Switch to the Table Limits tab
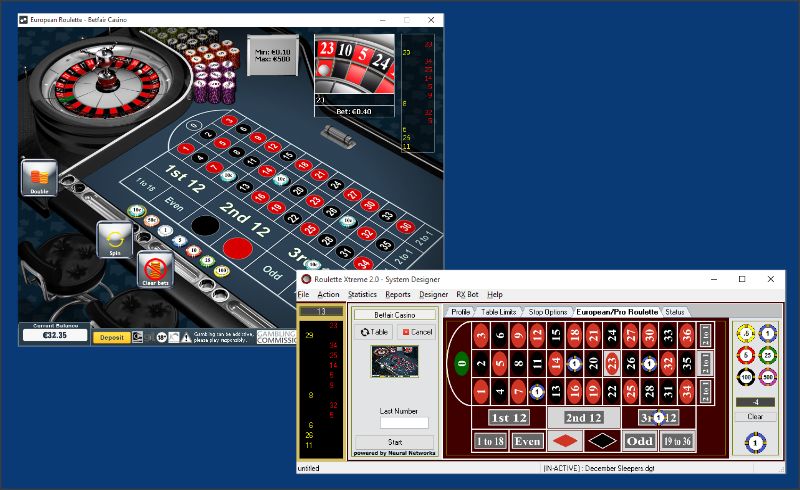The image size is (800, 490). coord(498,312)
